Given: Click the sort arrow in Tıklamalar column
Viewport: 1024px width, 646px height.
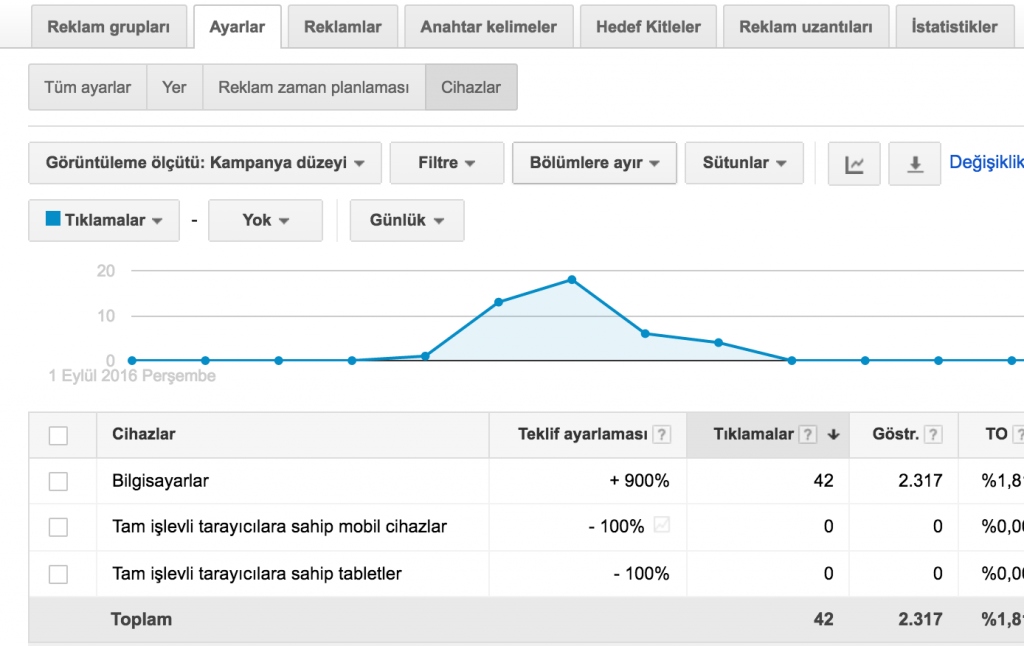Looking at the screenshot, I should coord(833,435).
